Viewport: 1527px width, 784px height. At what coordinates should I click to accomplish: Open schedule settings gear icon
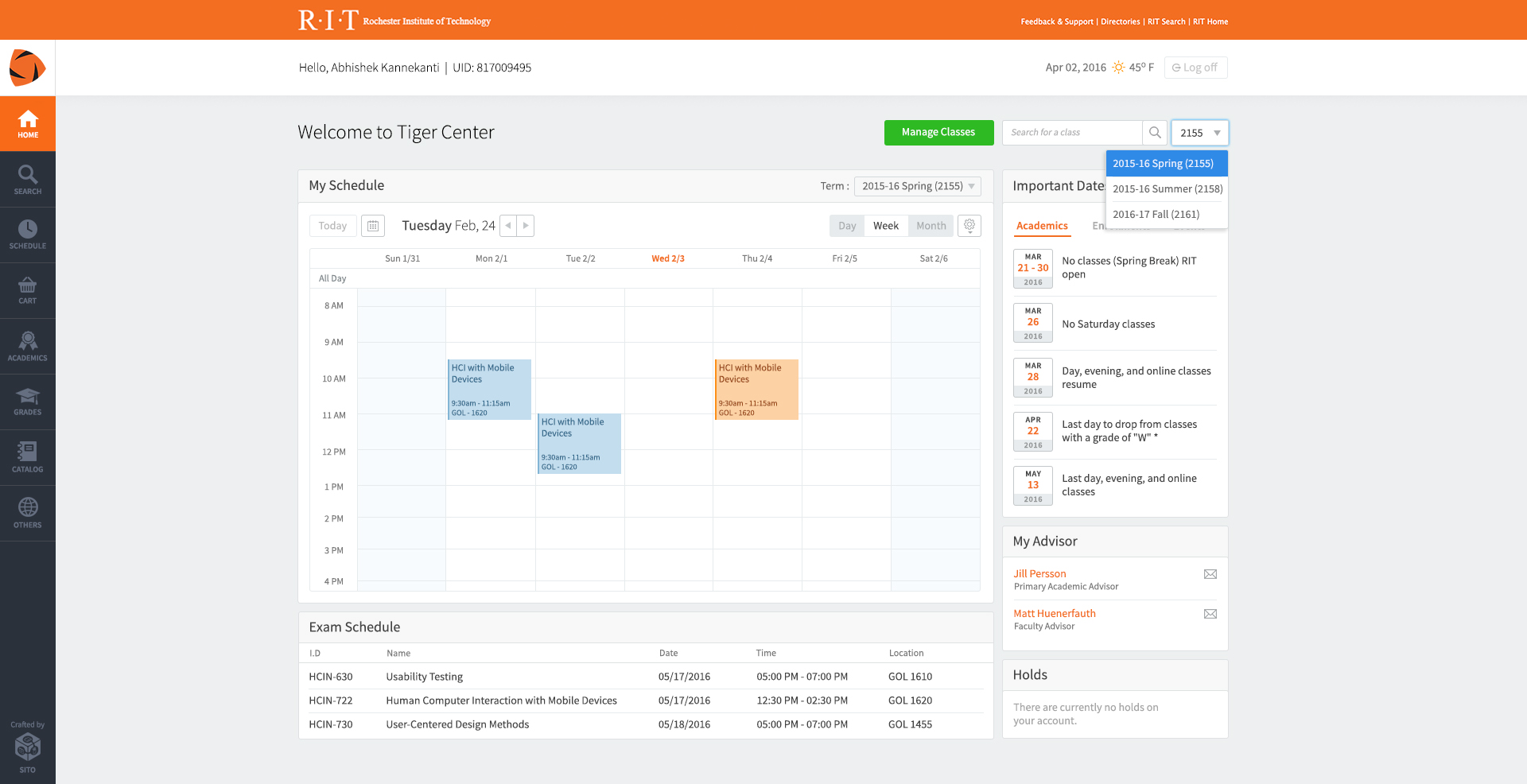tap(969, 226)
